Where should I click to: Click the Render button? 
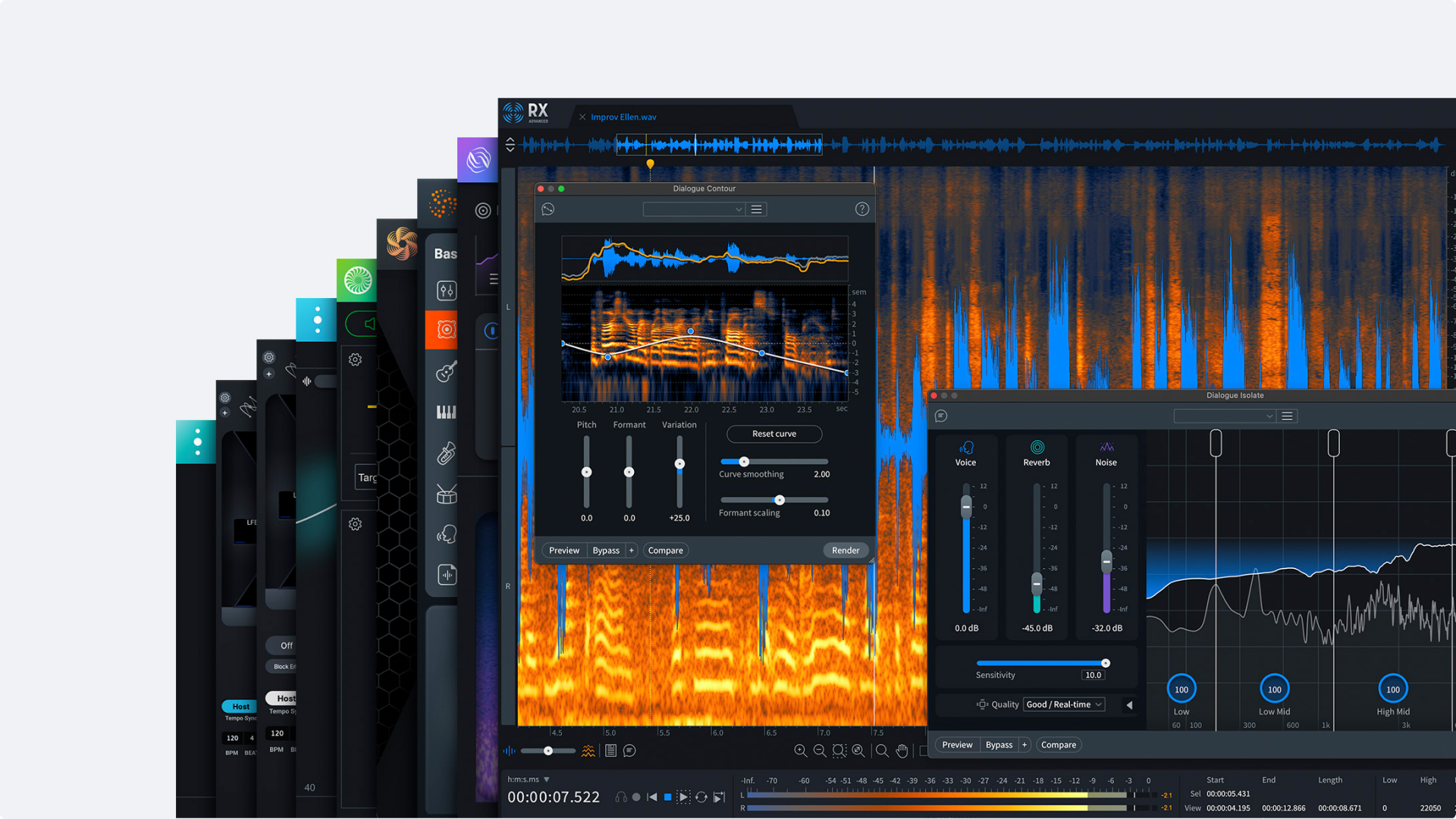click(x=846, y=551)
